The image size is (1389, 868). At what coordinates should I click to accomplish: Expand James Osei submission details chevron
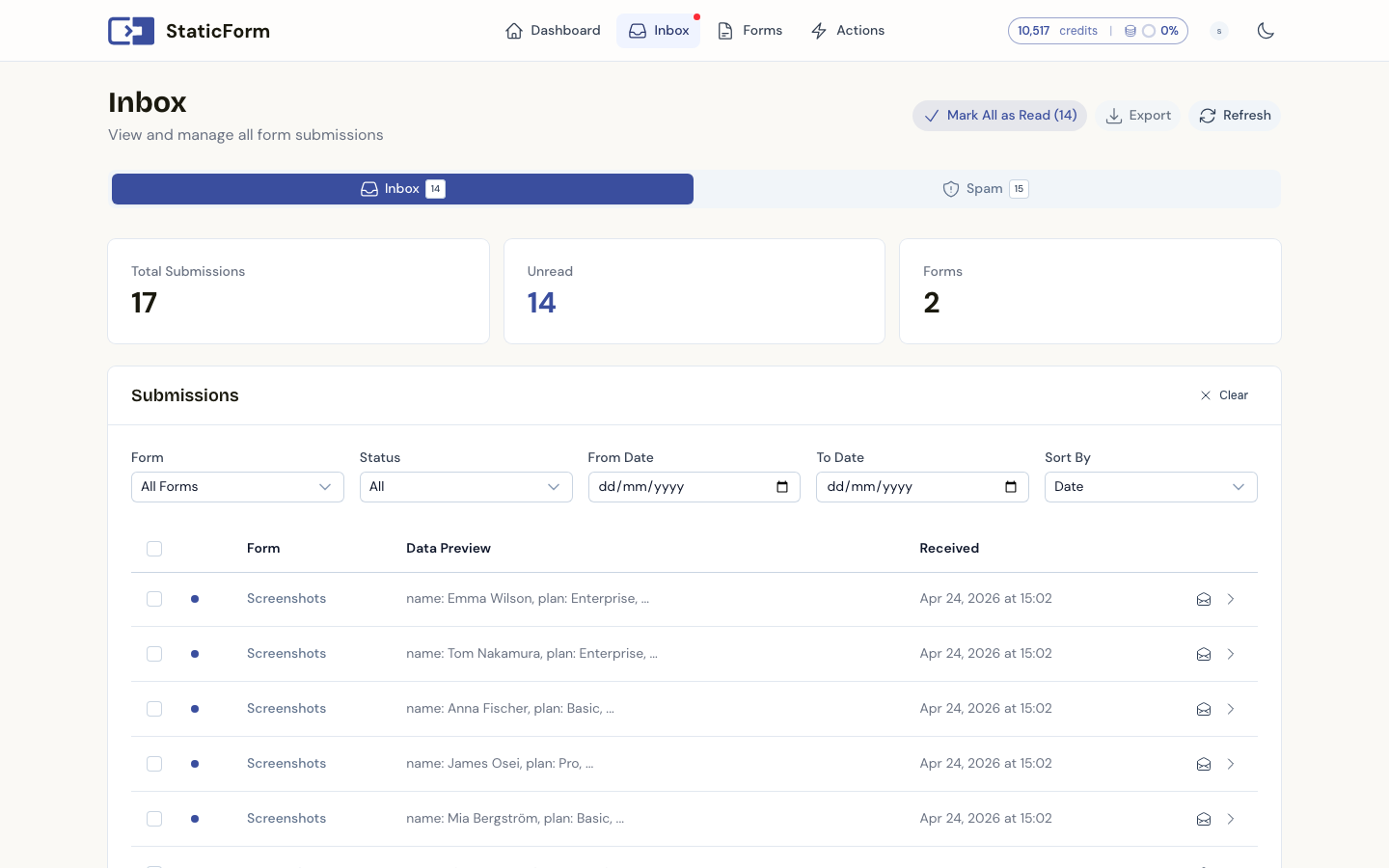coord(1231,764)
